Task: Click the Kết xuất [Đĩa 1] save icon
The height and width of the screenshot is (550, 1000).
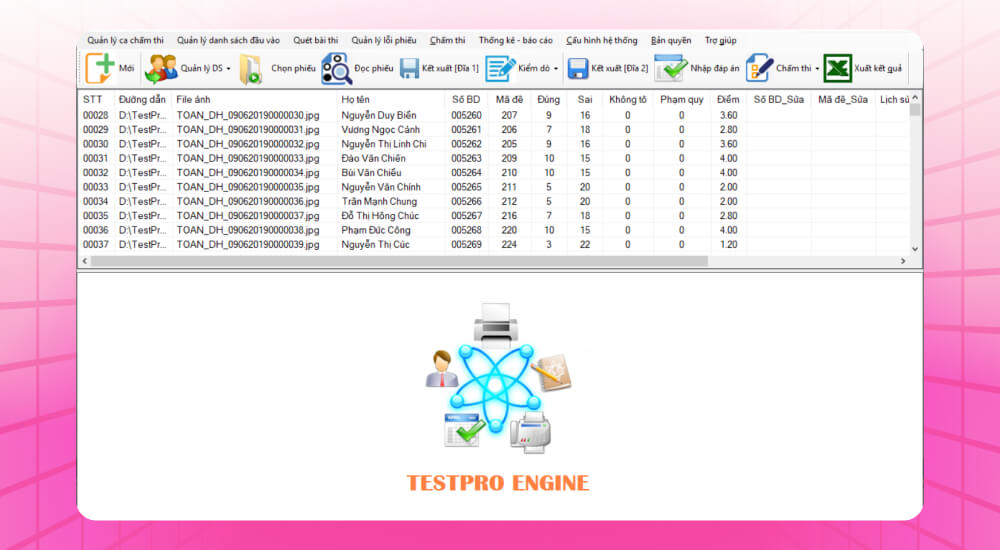Action: pyautogui.click(x=409, y=68)
